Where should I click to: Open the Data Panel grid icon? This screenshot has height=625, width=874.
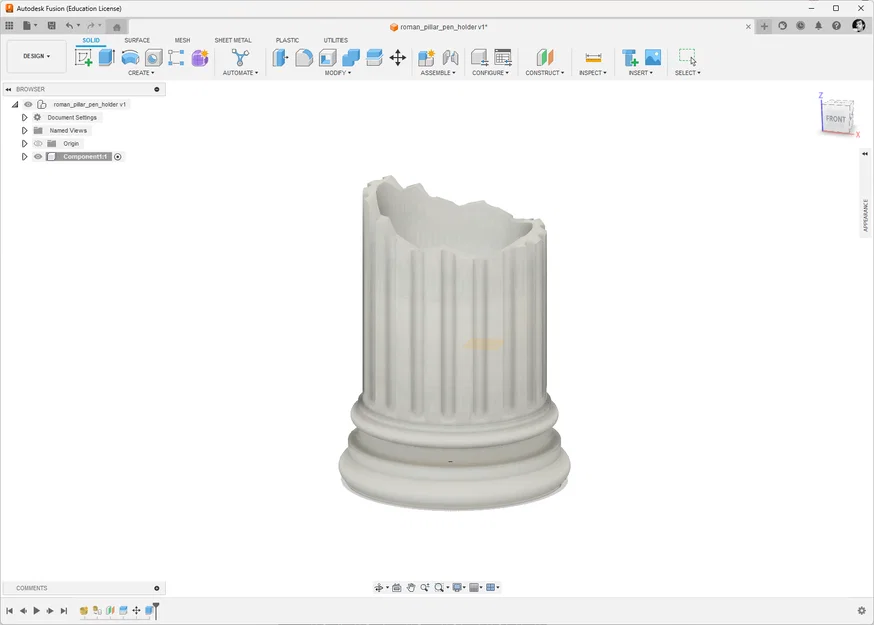[9, 26]
